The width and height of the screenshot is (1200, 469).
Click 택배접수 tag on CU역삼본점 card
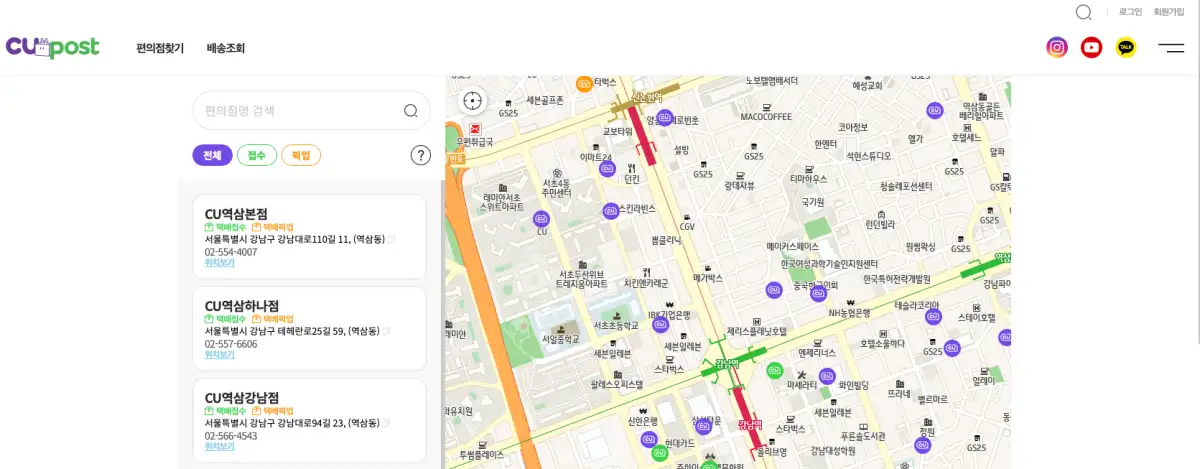225,228
